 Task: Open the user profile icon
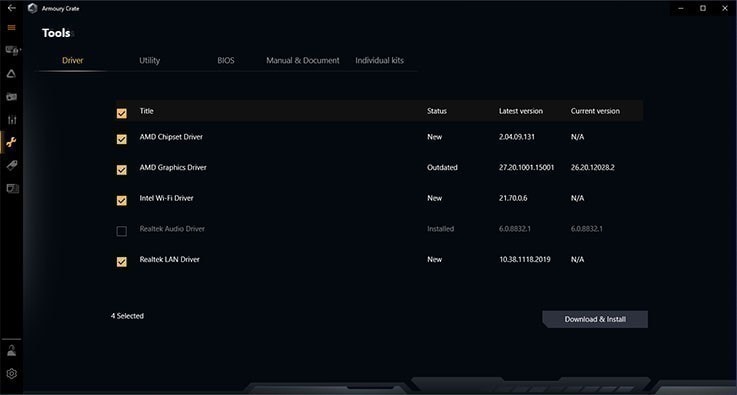(12, 350)
